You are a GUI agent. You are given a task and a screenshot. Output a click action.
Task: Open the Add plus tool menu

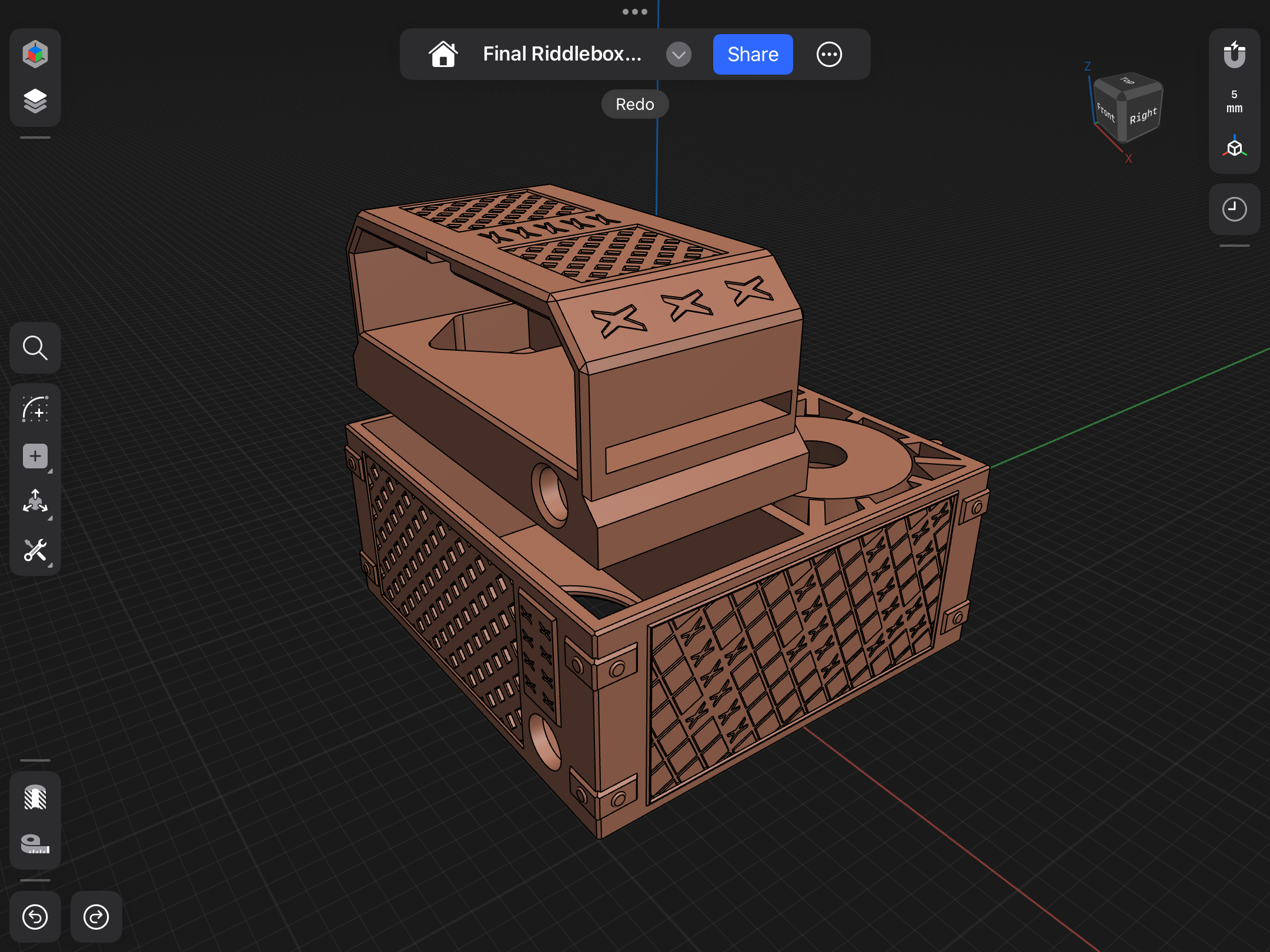click(x=35, y=456)
